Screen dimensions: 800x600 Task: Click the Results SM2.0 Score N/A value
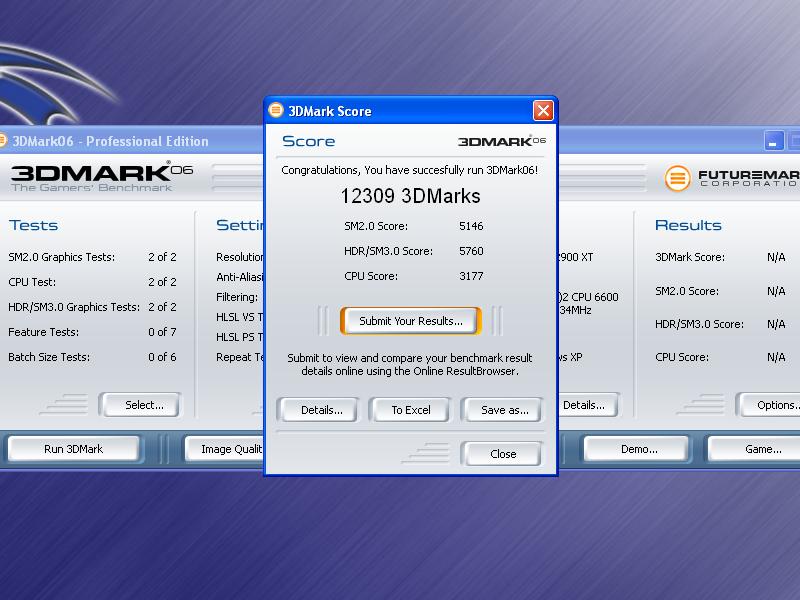pos(776,291)
